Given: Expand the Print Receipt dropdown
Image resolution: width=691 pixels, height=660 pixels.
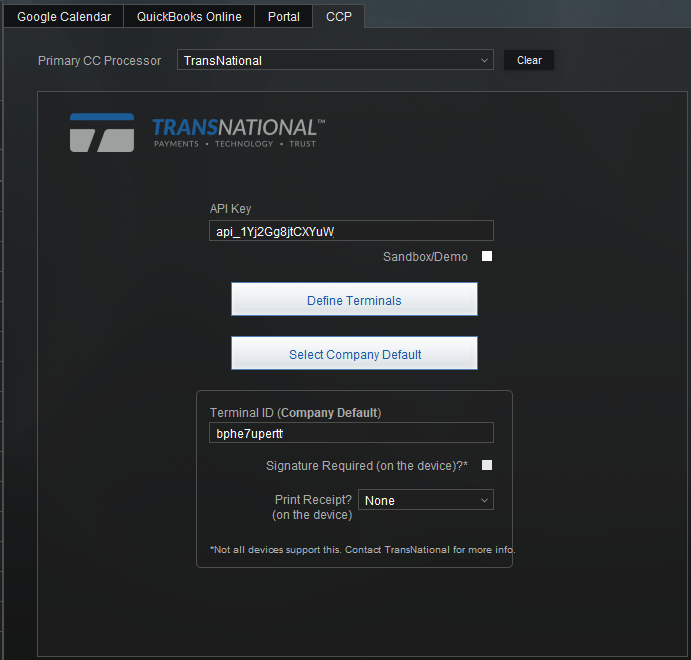Looking at the screenshot, I should (426, 500).
